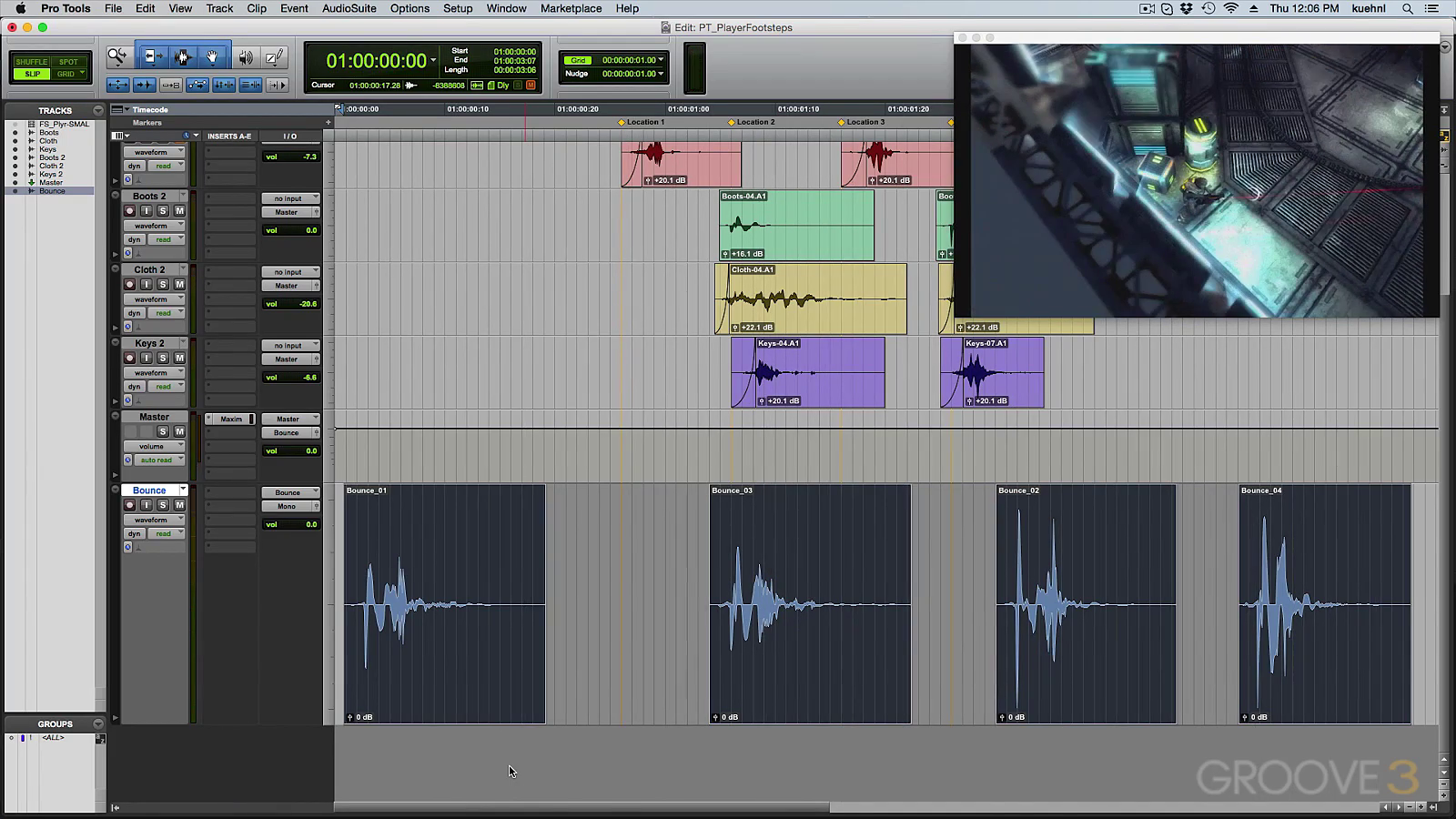1456x819 pixels.
Task: Toggle Tab to Transients button
Action: click(144, 85)
